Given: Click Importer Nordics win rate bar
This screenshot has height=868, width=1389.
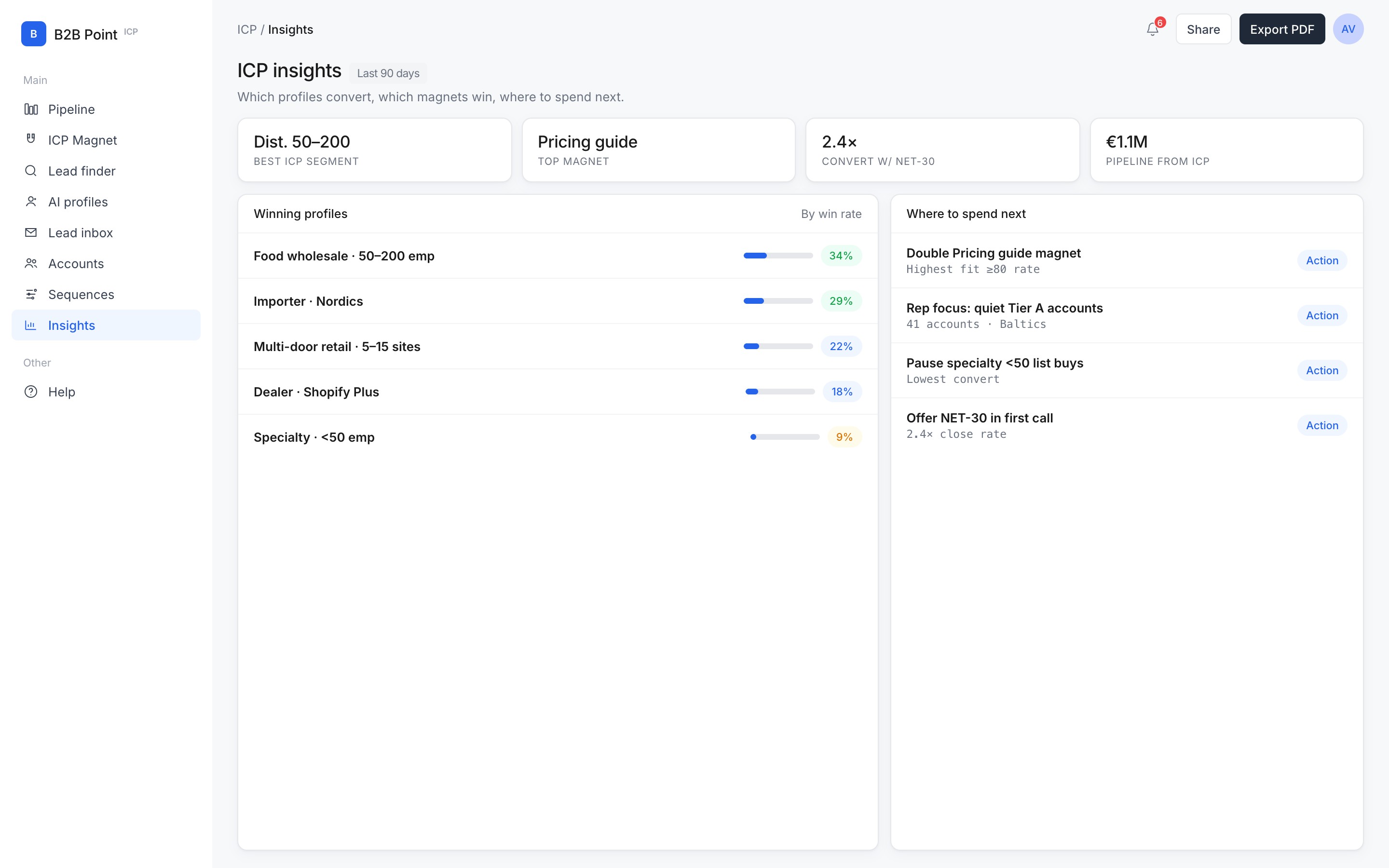Looking at the screenshot, I should point(778,301).
